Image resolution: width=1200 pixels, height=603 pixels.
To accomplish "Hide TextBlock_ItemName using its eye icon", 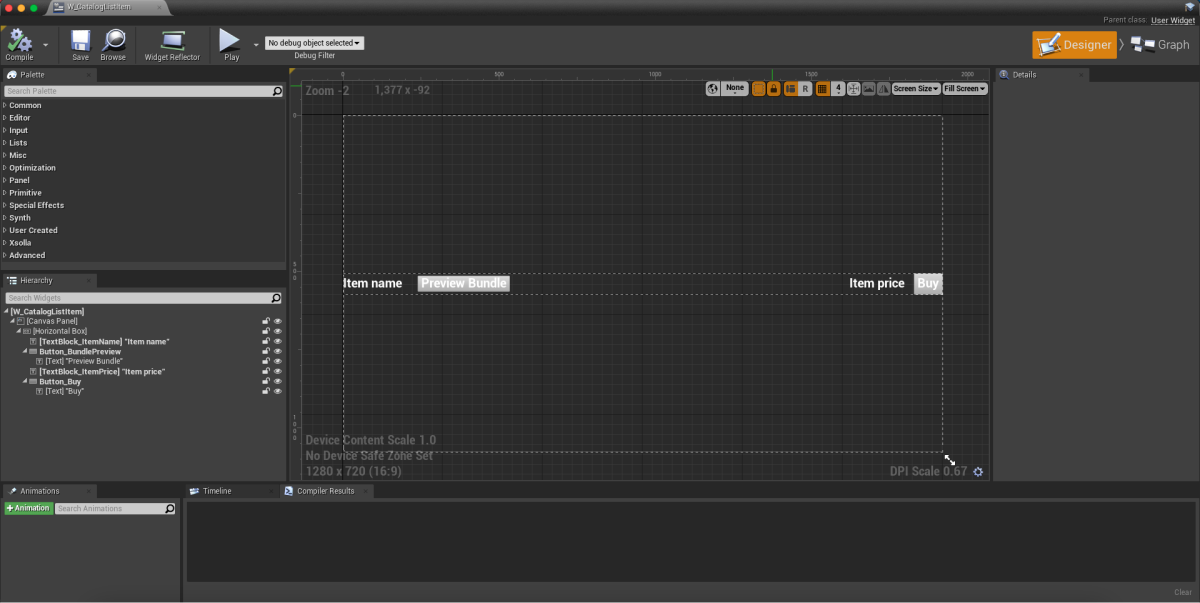I will [278, 342].
